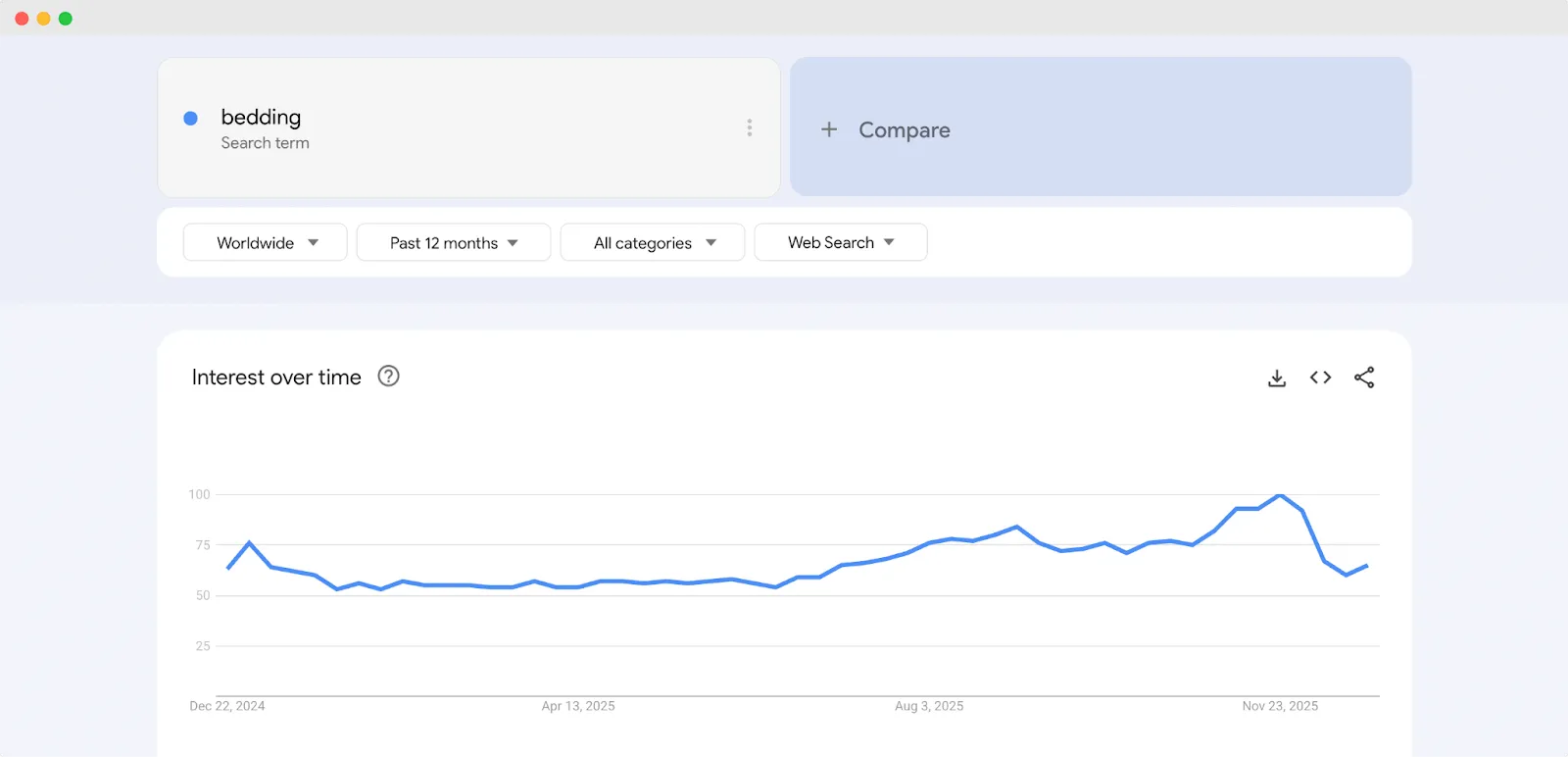Open the Web Search type dropdown
The image size is (1568, 757).
click(x=841, y=242)
